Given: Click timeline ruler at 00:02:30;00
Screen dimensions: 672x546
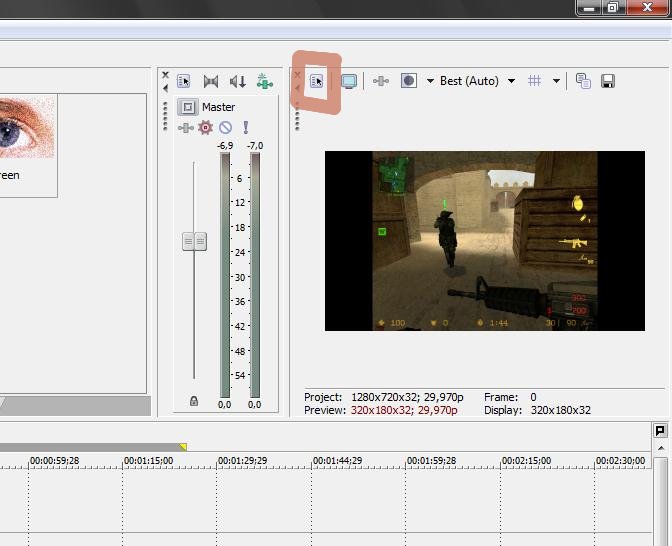Looking at the screenshot, I should tap(620, 461).
